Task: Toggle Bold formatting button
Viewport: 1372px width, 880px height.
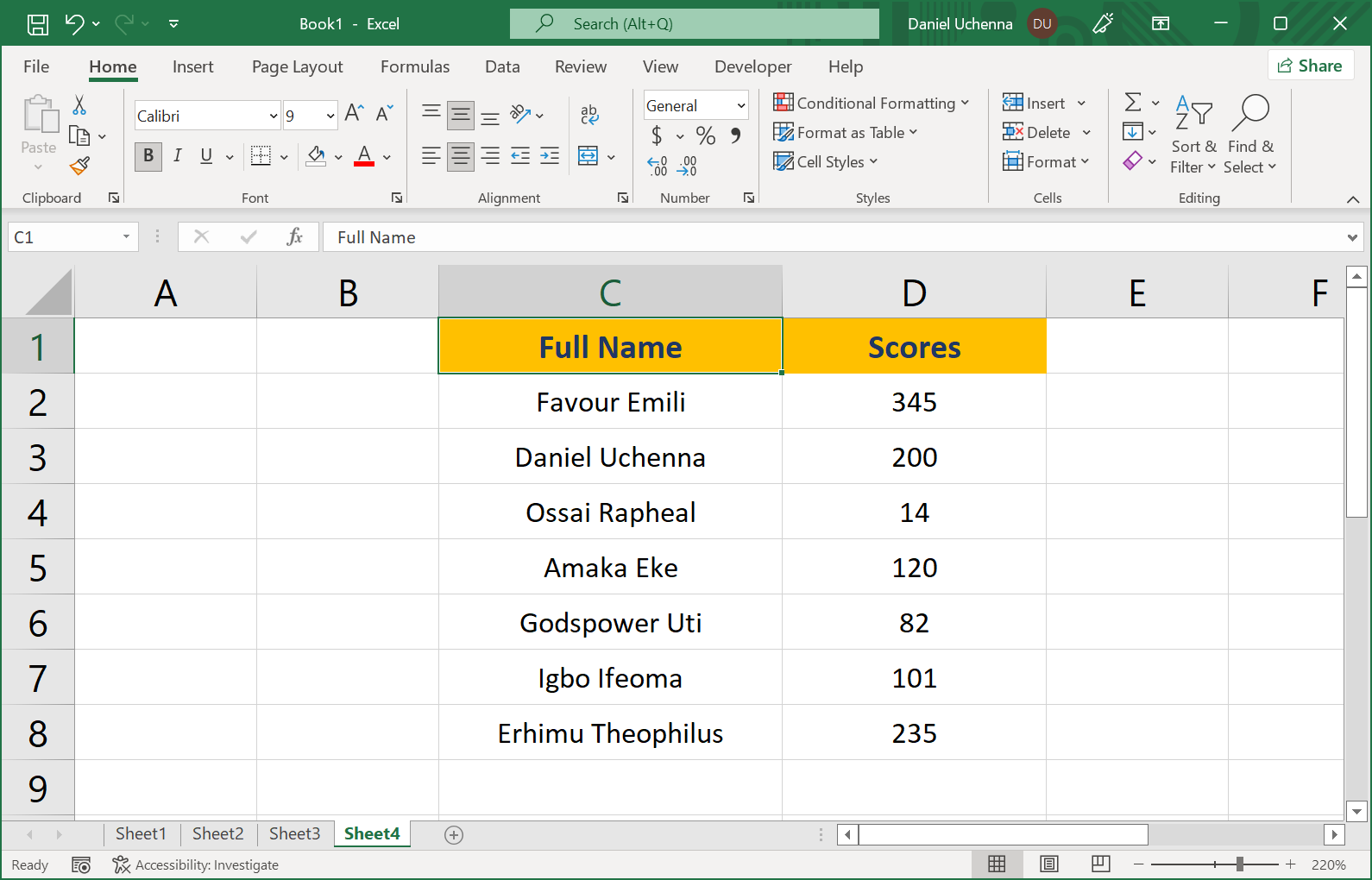Action: pos(148,156)
